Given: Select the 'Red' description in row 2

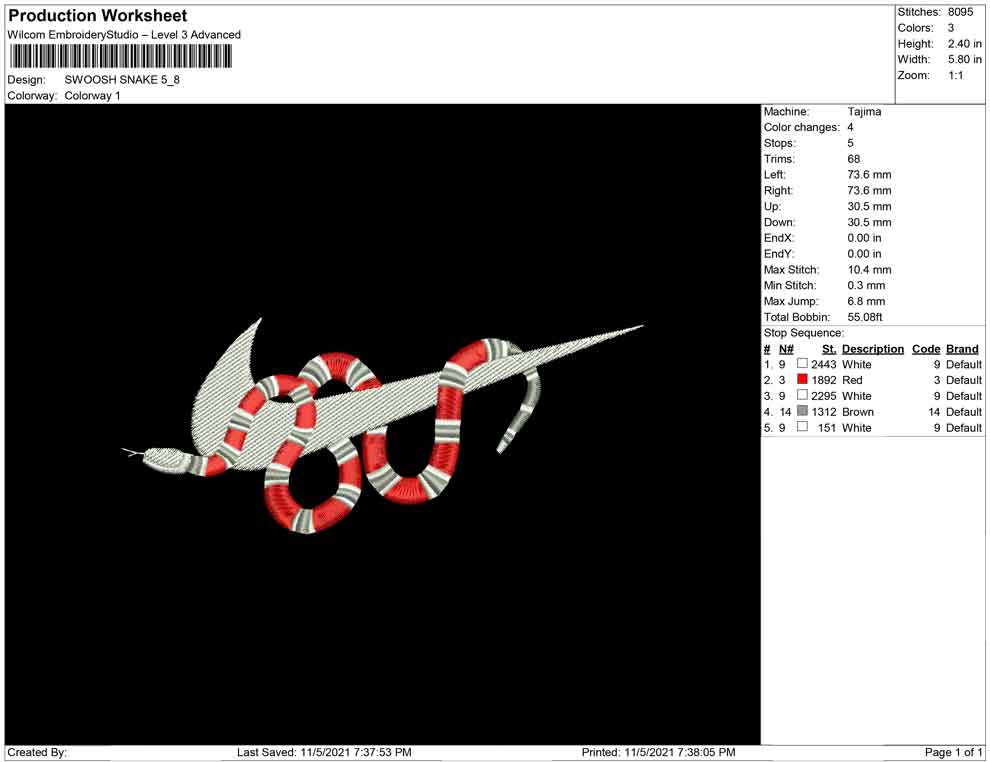Looking at the screenshot, I should [x=852, y=380].
